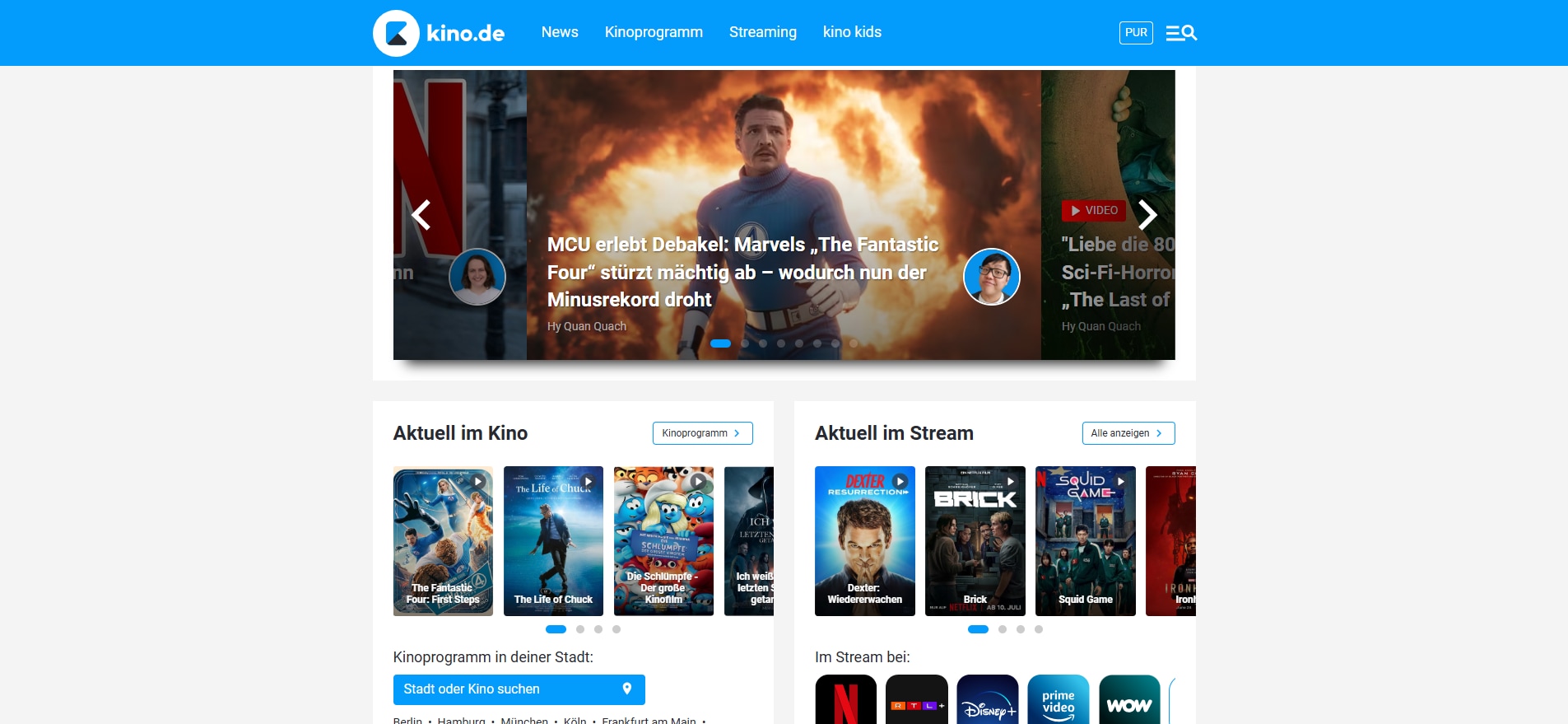
Task: Open the Kinoprogramm navigation item
Action: 654,32
